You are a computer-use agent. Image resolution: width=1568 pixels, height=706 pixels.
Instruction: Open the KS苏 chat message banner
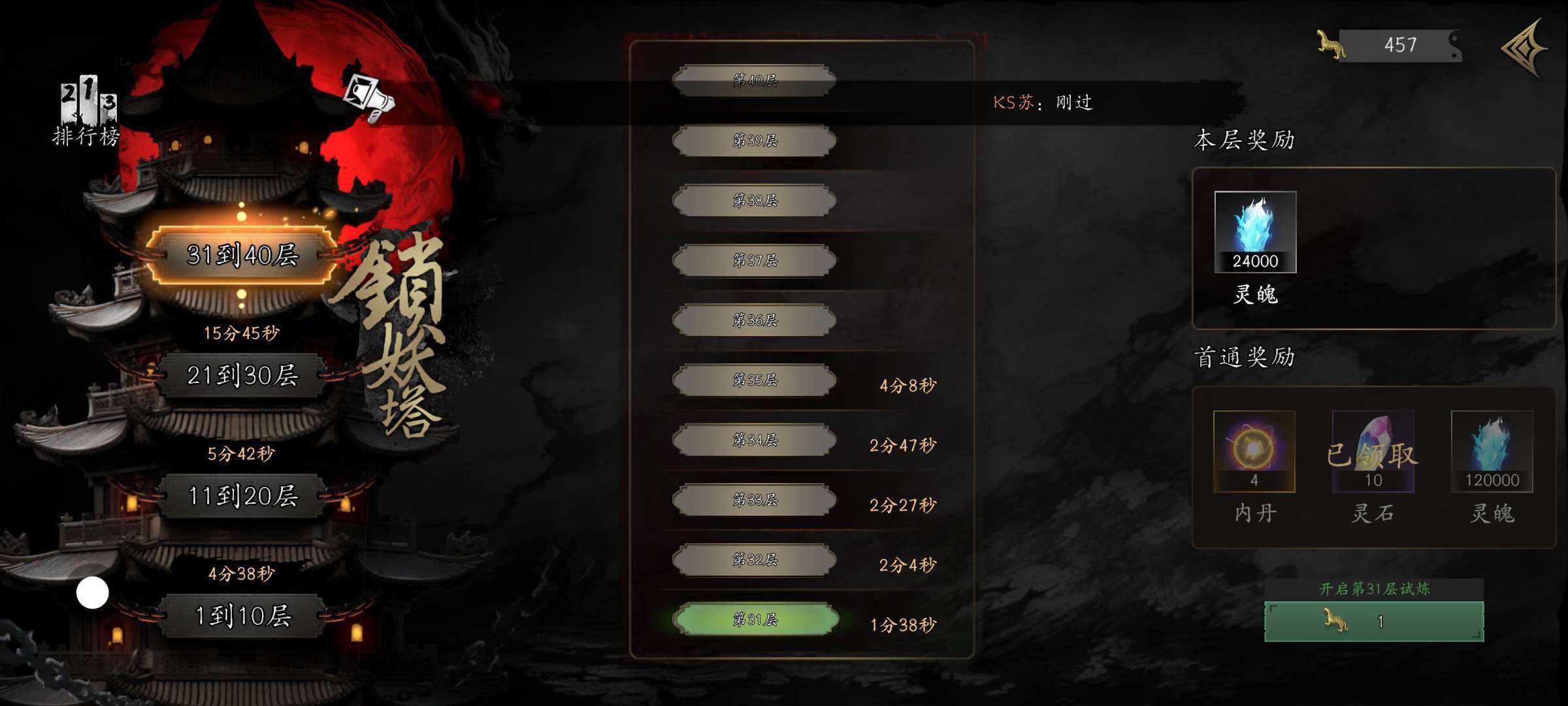(1043, 103)
